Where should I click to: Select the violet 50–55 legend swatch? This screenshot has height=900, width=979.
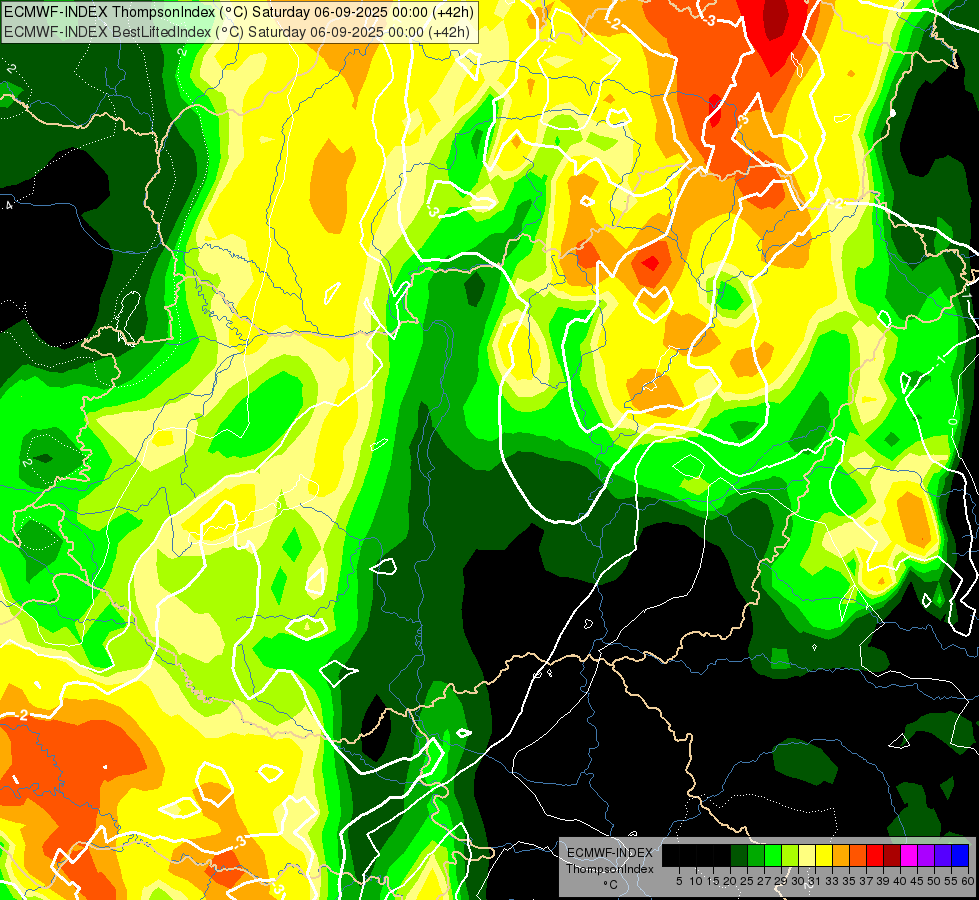pyautogui.click(x=943, y=855)
